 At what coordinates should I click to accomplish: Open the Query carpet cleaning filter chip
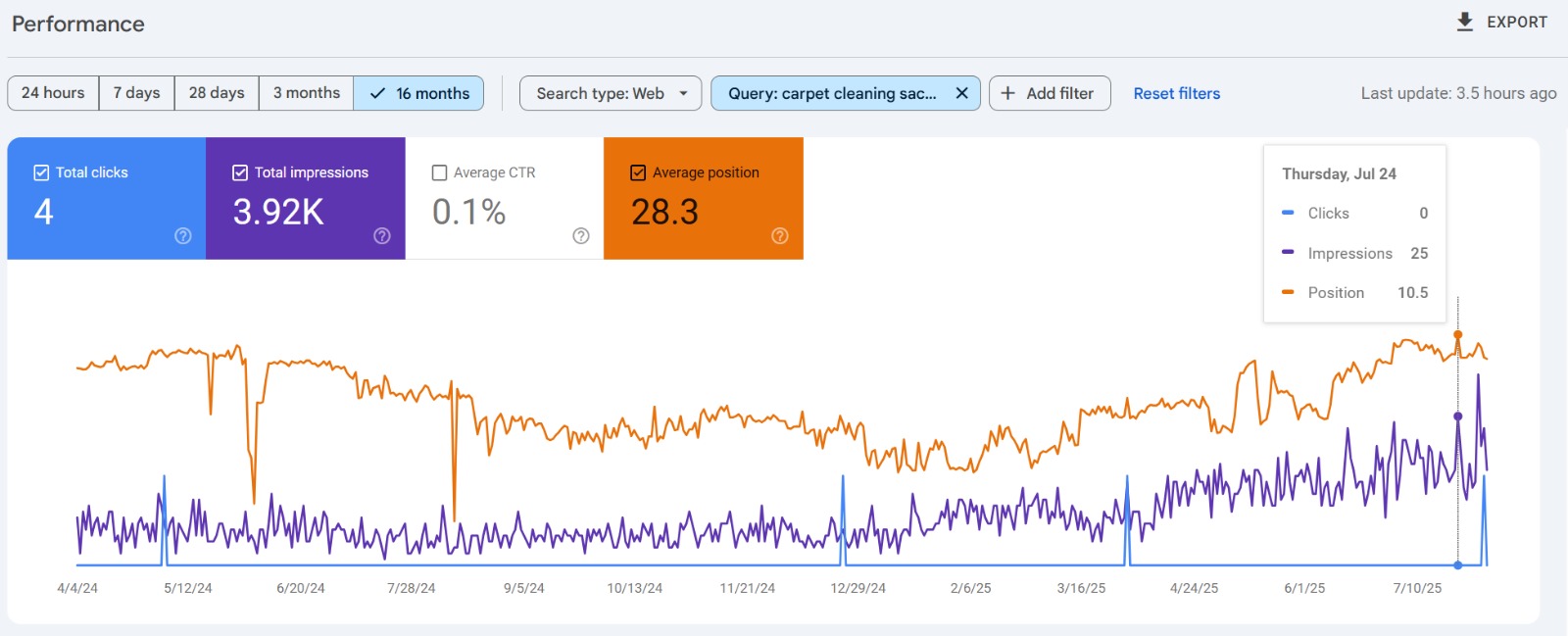point(831,93)
